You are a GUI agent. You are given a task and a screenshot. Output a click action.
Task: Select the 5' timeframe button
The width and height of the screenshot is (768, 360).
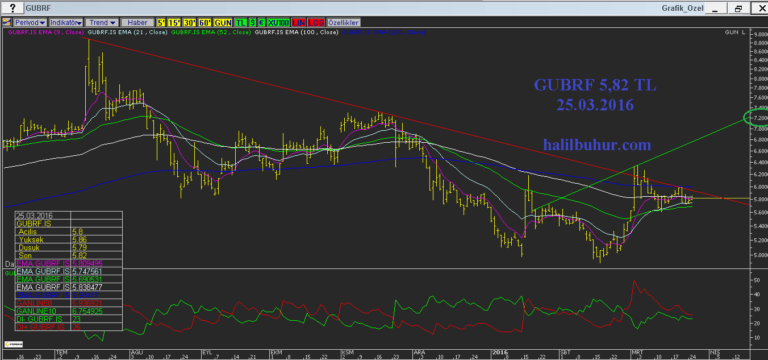coord(161,23)
